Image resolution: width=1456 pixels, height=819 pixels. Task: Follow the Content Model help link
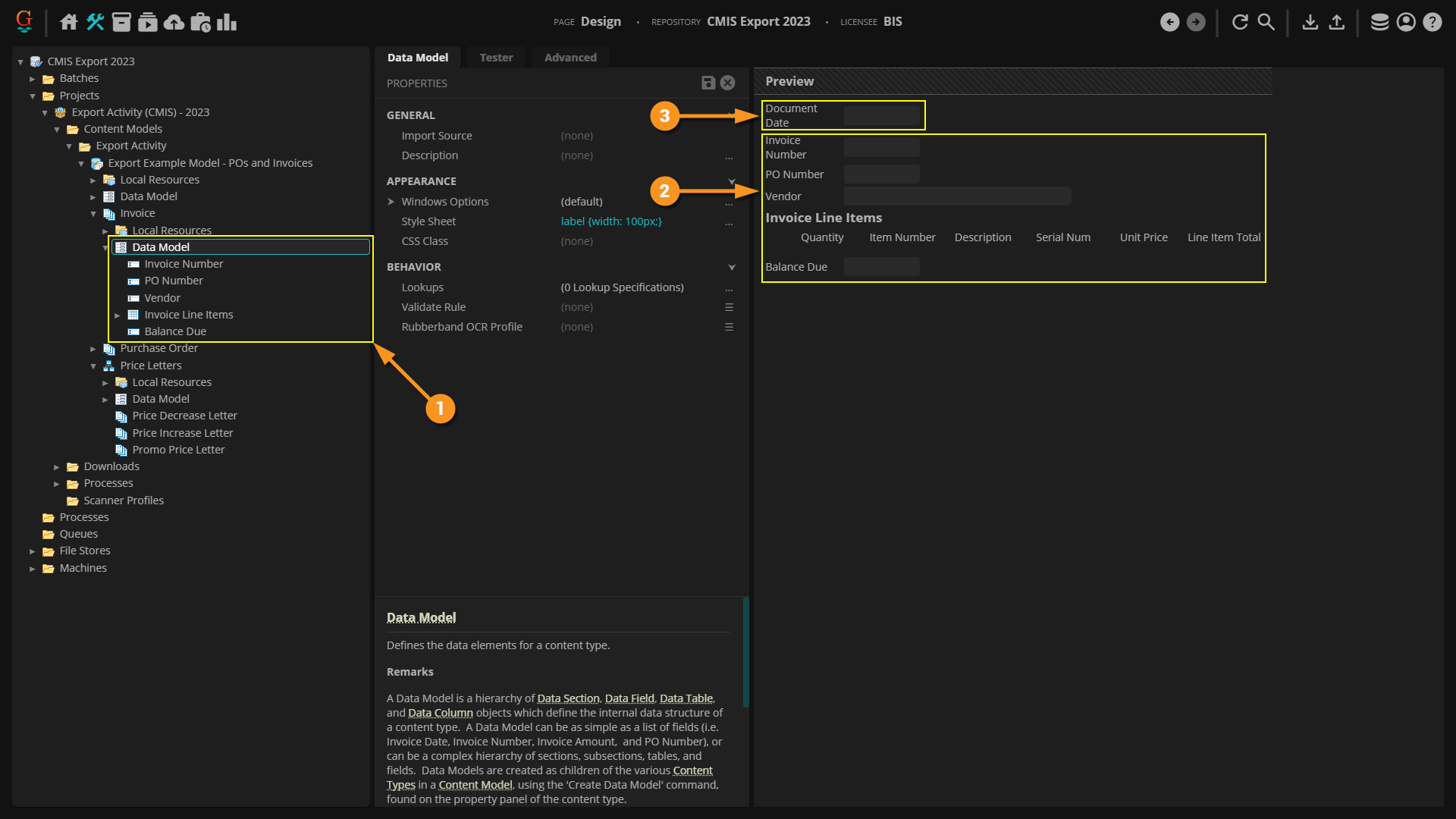click(475, 785)
